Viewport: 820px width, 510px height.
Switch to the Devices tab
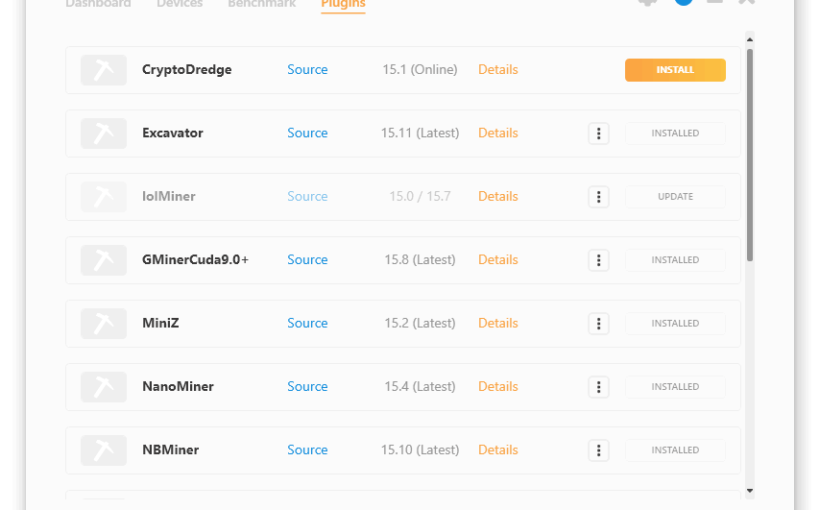click(x=179, y=5)
